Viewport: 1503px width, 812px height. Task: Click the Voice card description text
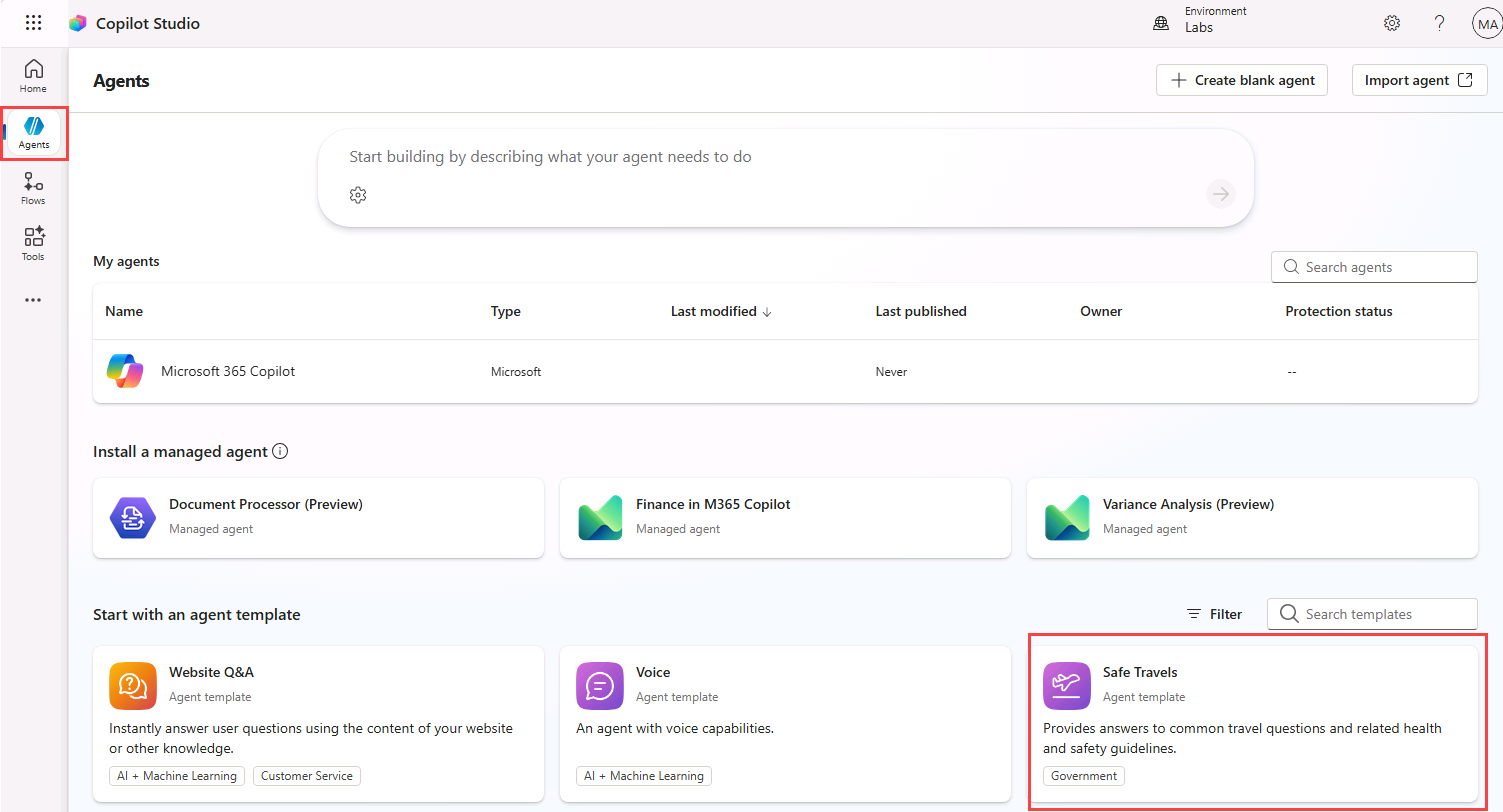click(x=675, y=728)
